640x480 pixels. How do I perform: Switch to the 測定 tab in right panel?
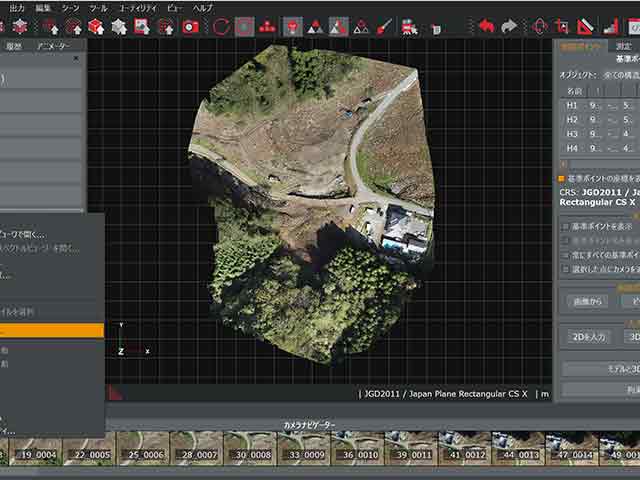[623, 46]
